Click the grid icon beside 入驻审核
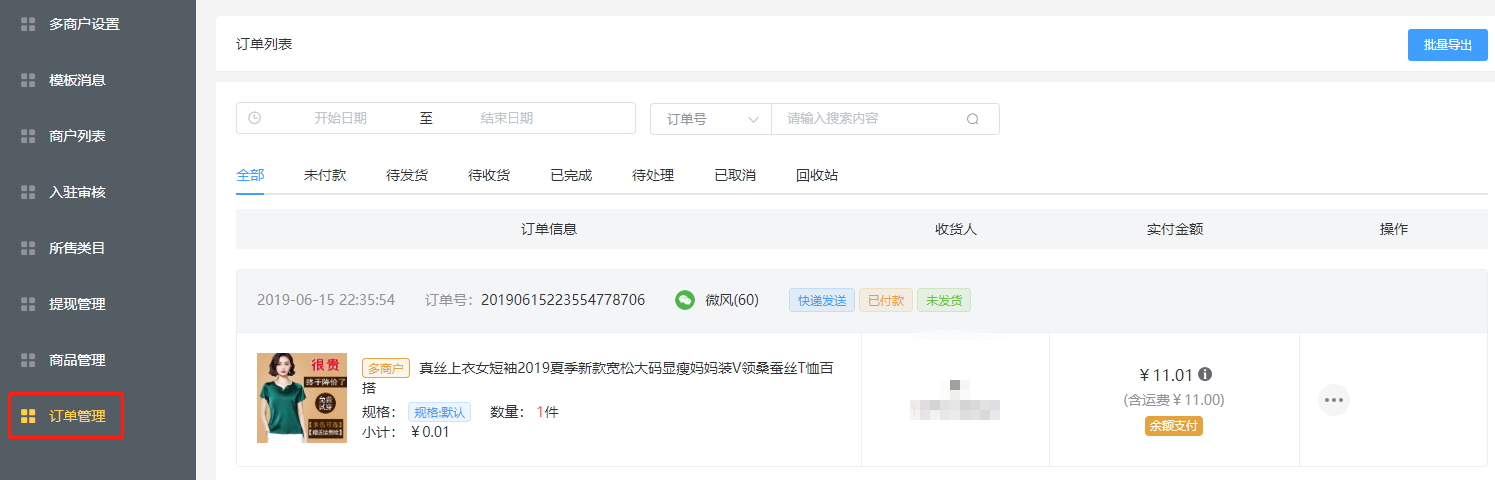The width and height of the screenshot is (1495, 480). point(28,192)
